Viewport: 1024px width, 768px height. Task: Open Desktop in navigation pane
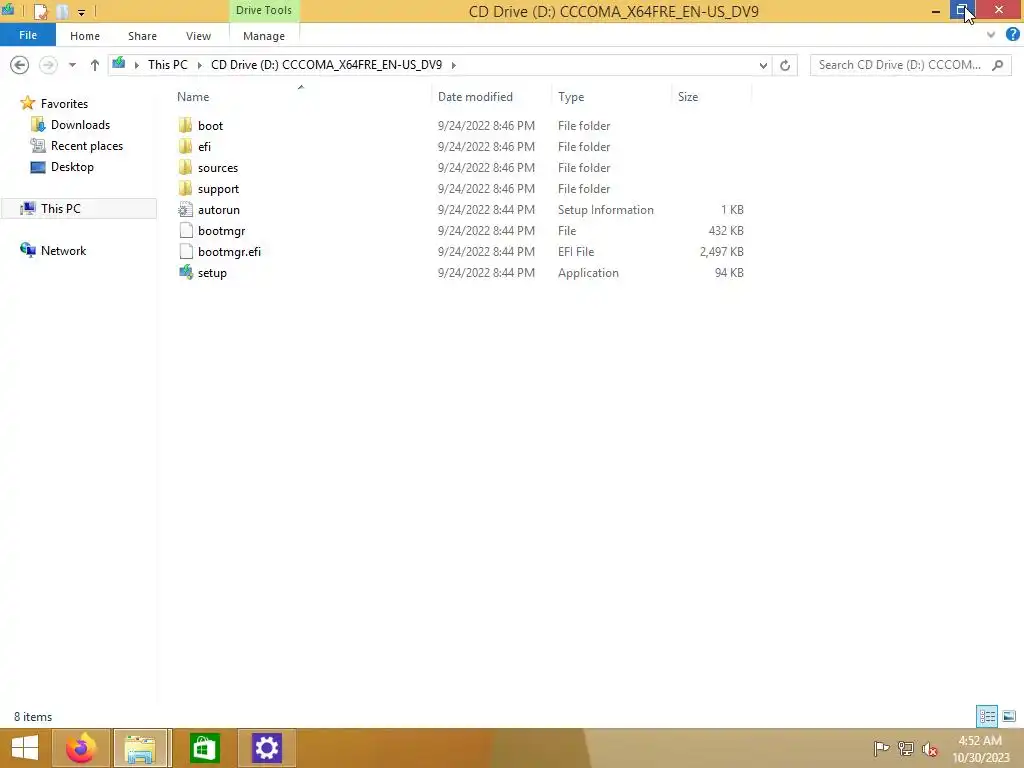pos(72,167)
